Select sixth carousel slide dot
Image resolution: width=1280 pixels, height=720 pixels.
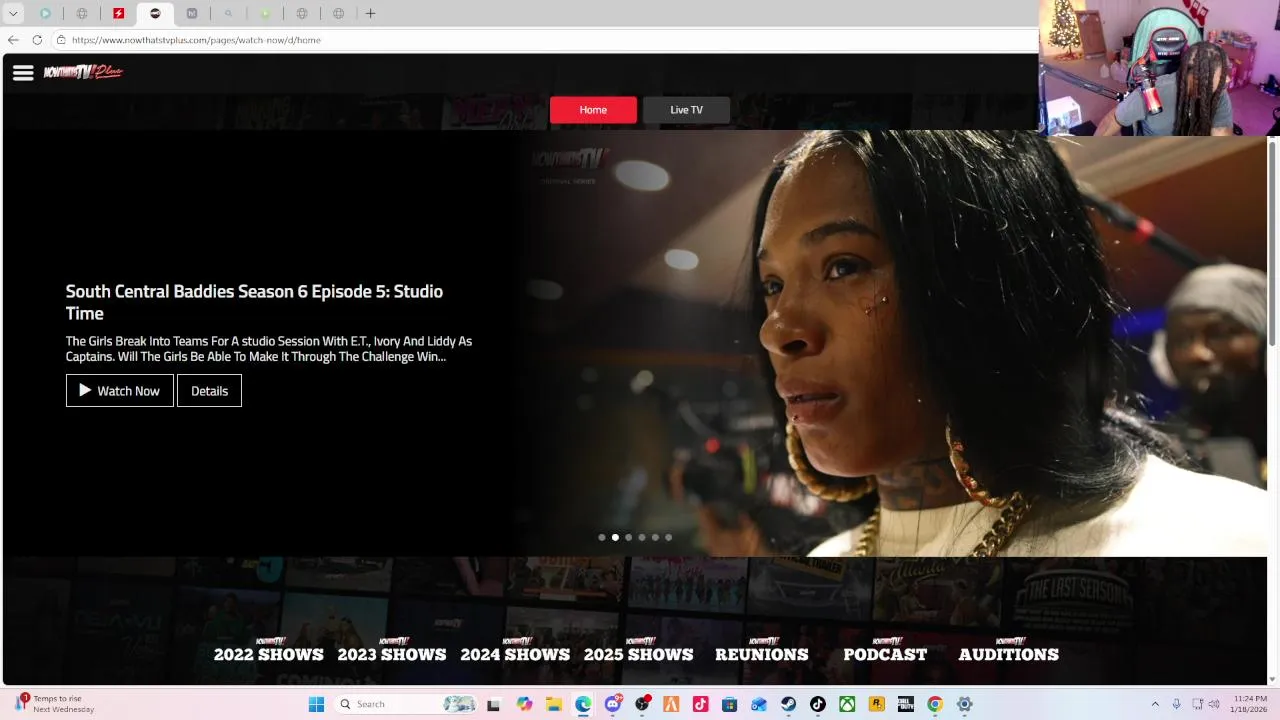click(x=668, y=537)
